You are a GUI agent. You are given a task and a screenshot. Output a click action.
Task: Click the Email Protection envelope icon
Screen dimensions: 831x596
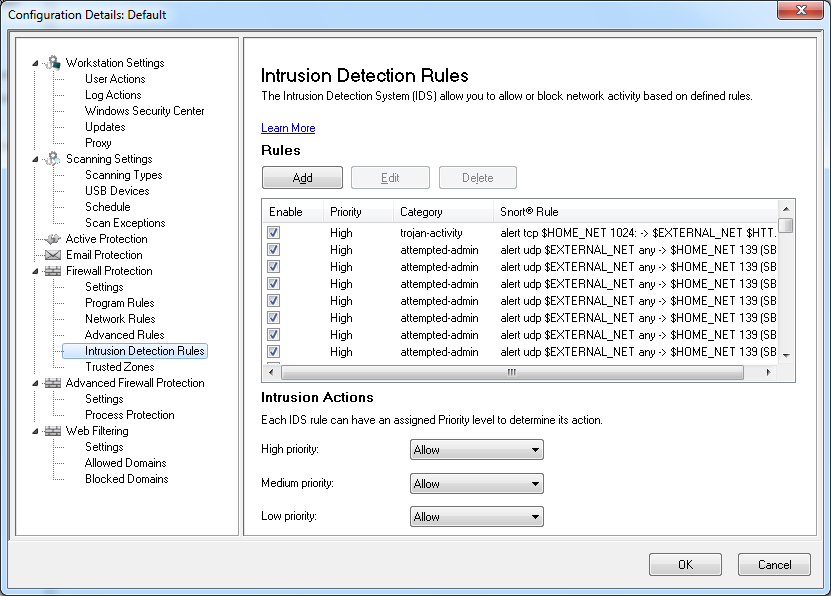(x=53, y=255)
